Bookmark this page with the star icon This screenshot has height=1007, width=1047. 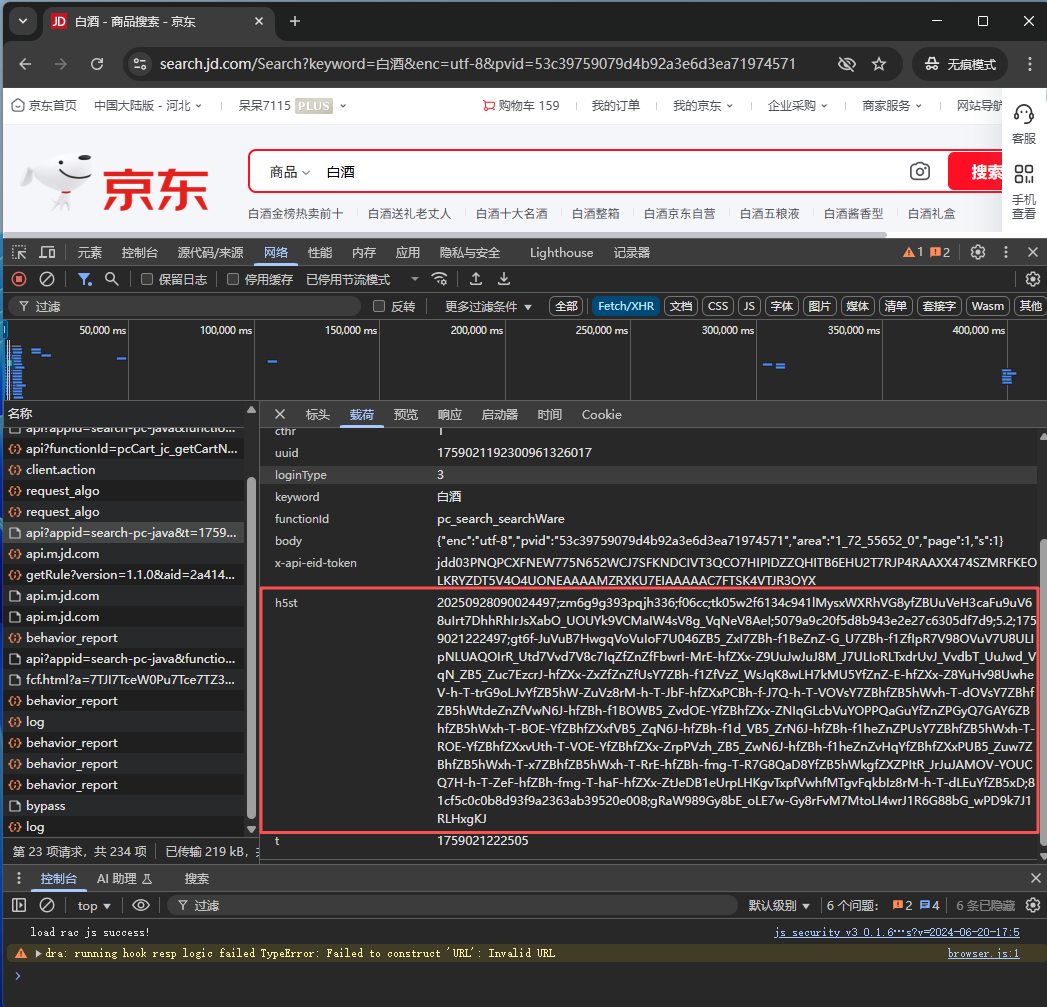click(879, 64)
